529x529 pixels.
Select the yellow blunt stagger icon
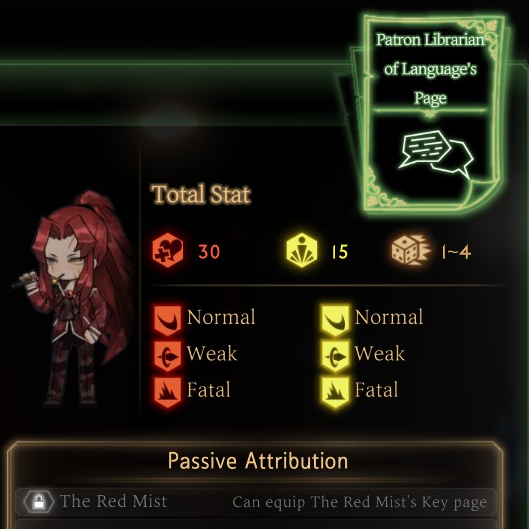pos(335,392)
